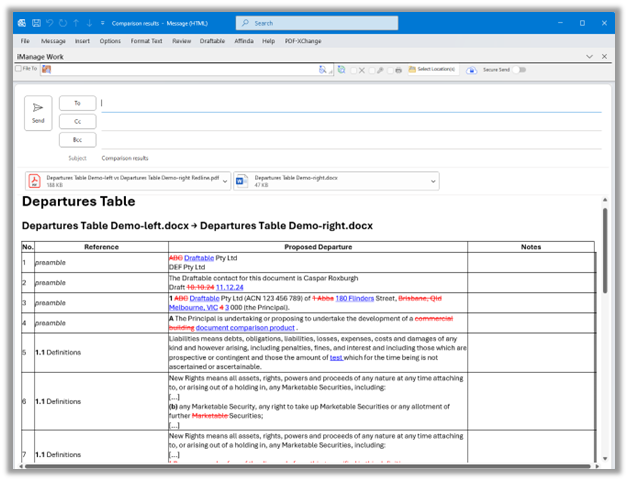628x481 pixels.
Task: Open the Affinda tab
Action: click(x=244, y=41)
